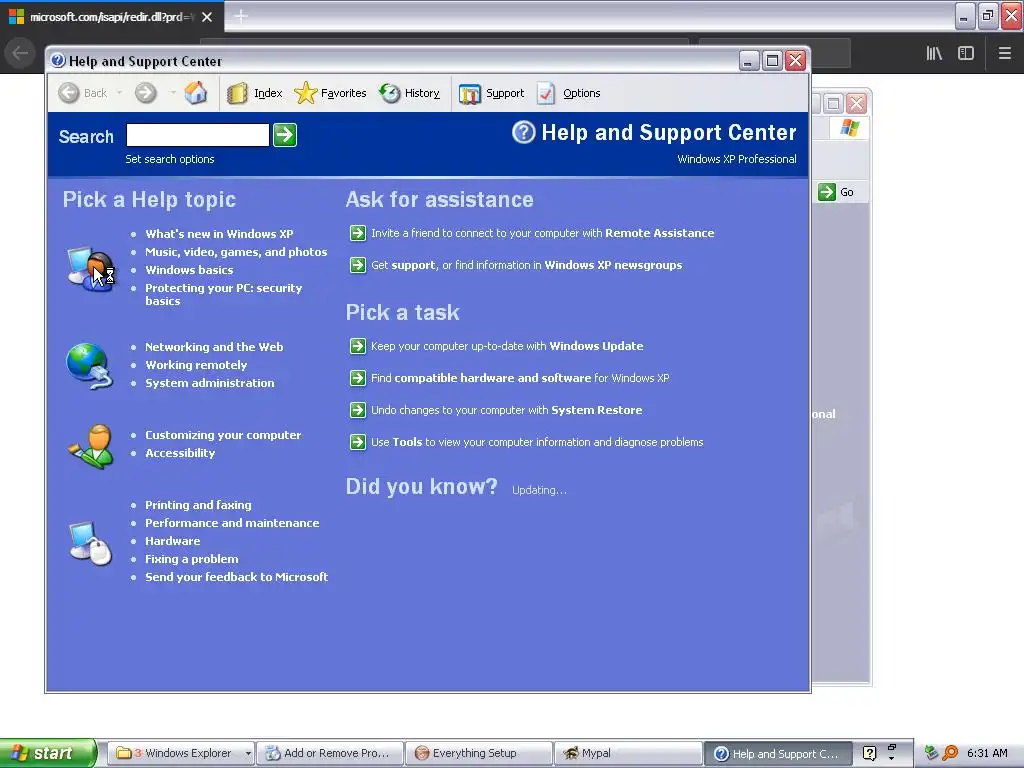Image resolution: width=1024 pixels, height=768 pixels.
Task: Expand the Forward button history dropdown arrow
Action: (173, 93)
